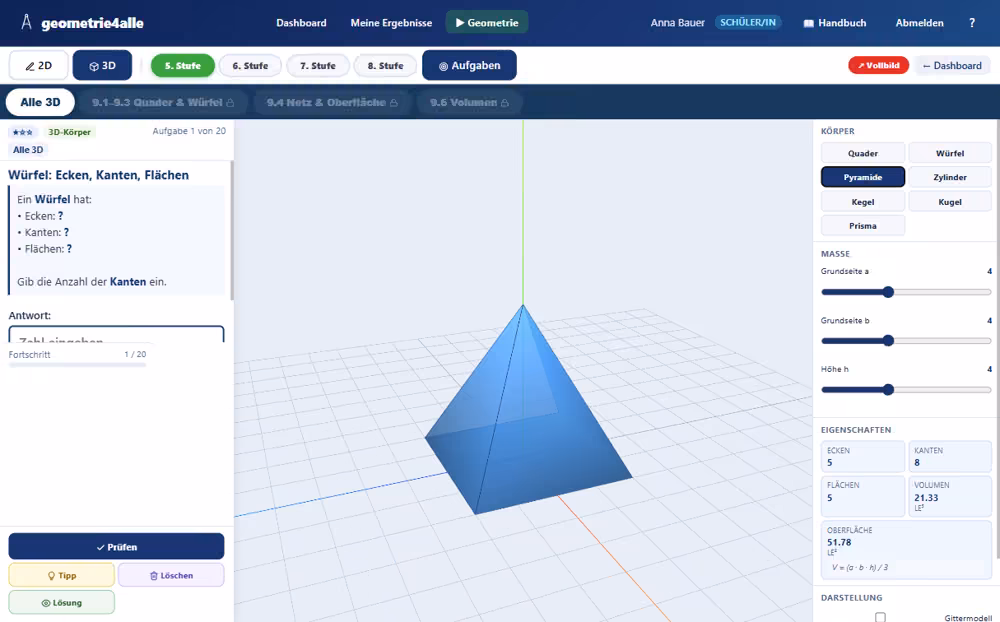Switch to 2D pencil mode
The image size is (1000, 622).
(38, 66)
